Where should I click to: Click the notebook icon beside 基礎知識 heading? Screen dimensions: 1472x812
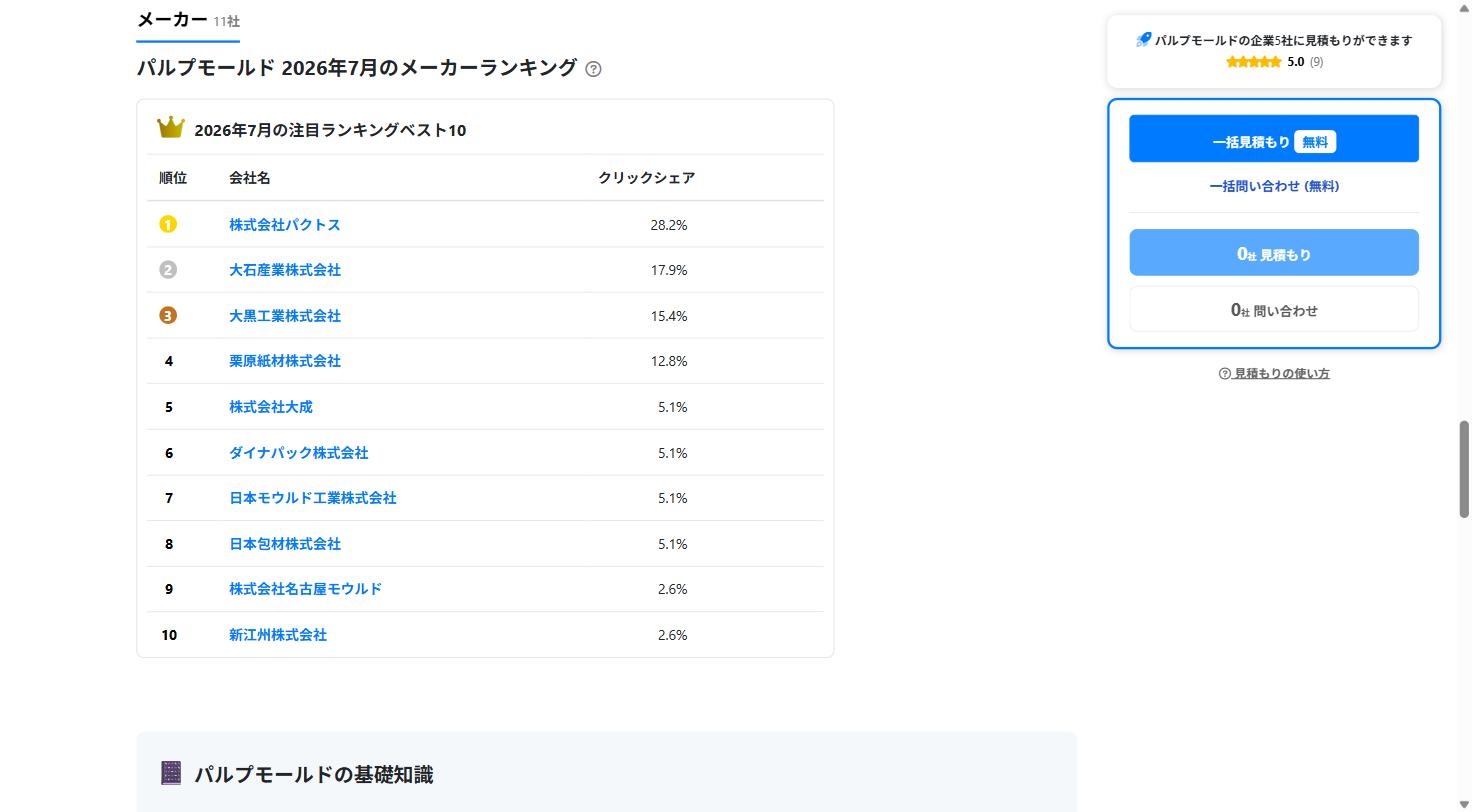[171, 773]
